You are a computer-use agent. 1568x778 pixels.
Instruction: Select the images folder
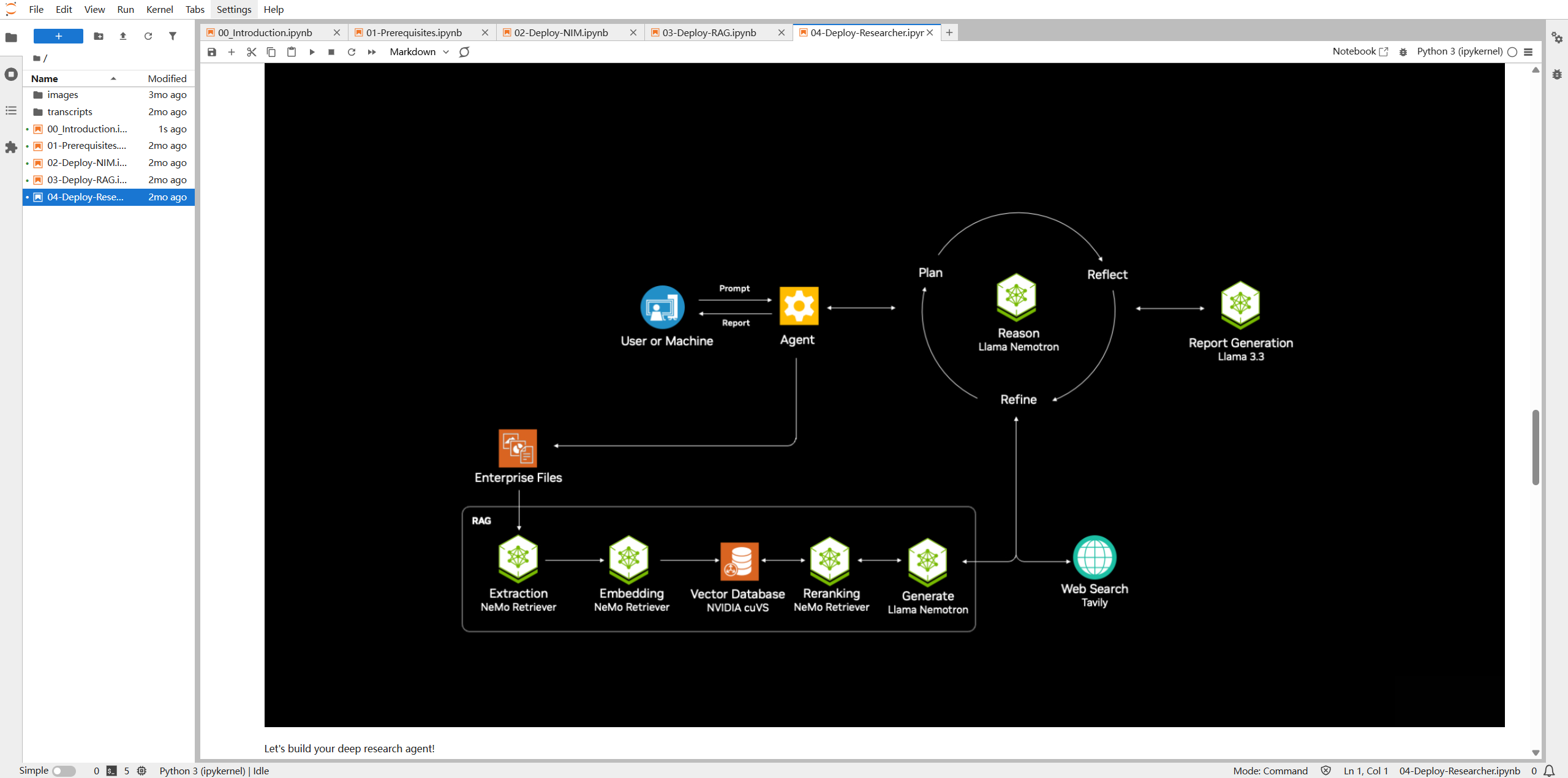pos(109,95)
